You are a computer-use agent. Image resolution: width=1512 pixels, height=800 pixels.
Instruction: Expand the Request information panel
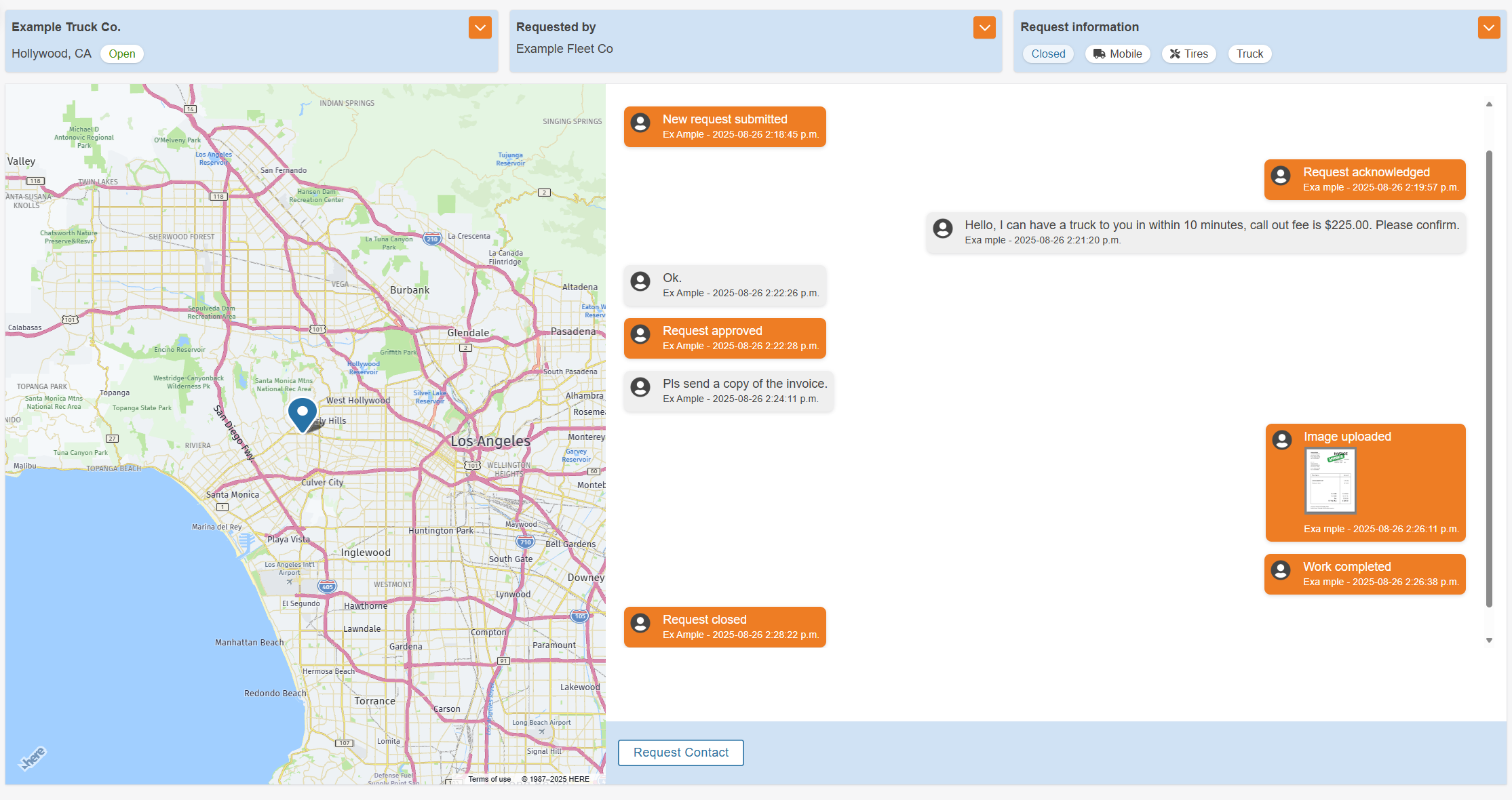[1488, 28]
